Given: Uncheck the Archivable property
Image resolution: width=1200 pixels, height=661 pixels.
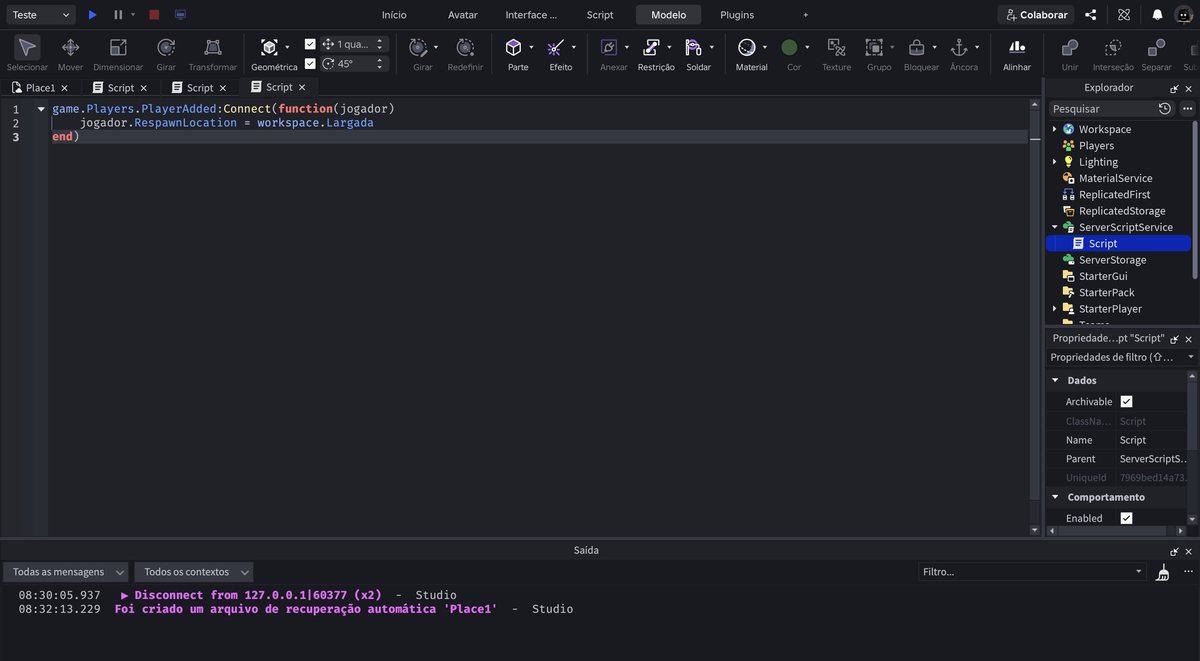Looking at the screenshot, I should pyautogui.click(x=1126, y=401).
